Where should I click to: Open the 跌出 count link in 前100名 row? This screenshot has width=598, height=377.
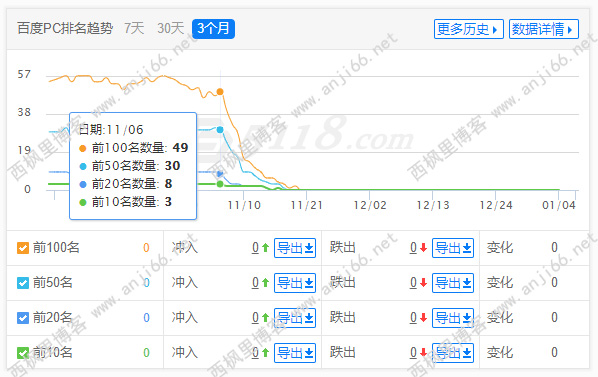pyautogui.click(x=413, y=248)
